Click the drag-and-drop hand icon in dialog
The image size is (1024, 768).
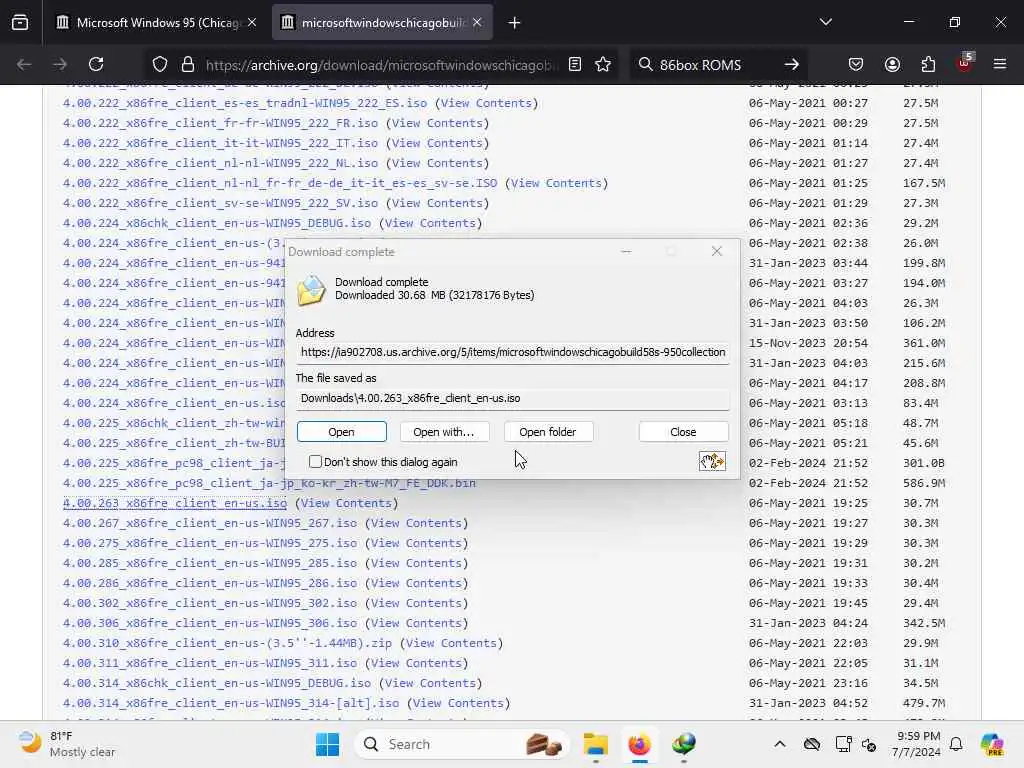[712, 461]
